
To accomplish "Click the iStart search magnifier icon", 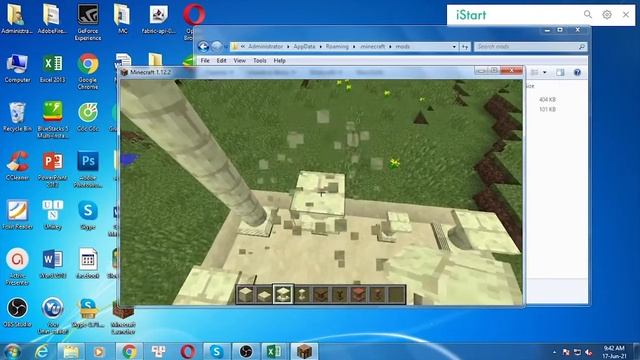I will (x=588, y=15).
